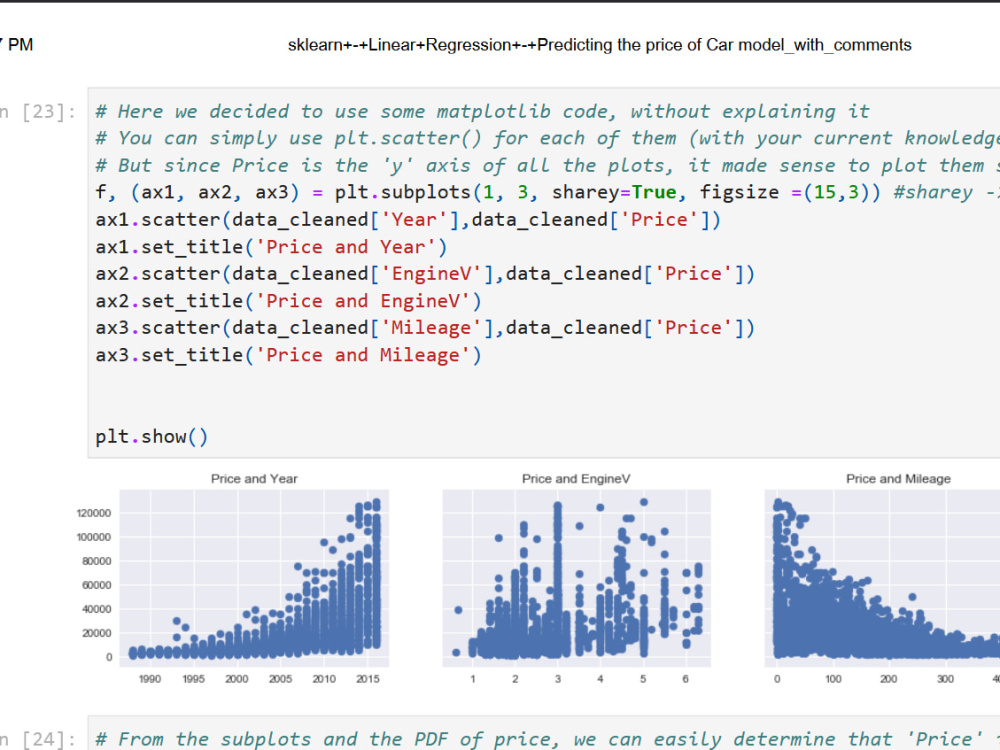Image resolution: width=1000 pixels, height=750 pixels.
Task: Click the plt.show() code line
Action: (x=152, y=437)
